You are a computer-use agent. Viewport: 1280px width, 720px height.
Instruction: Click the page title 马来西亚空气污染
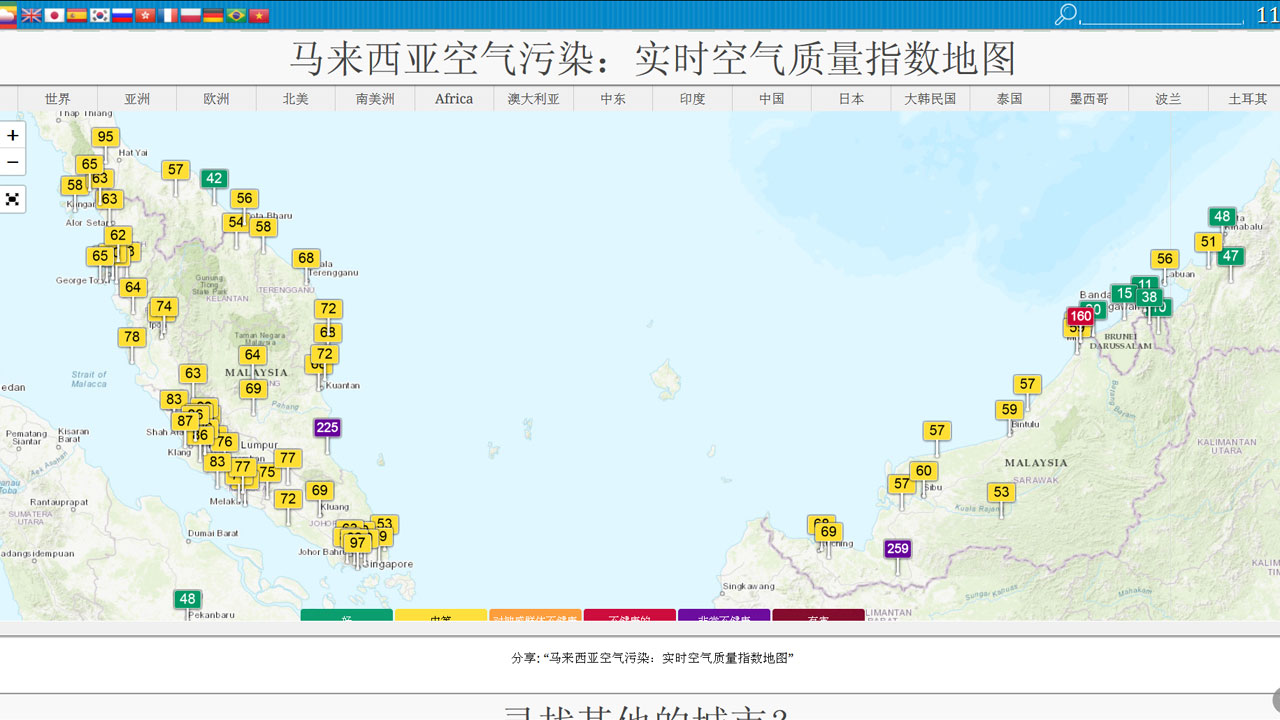pyautogui.click(x=653, y=59)
